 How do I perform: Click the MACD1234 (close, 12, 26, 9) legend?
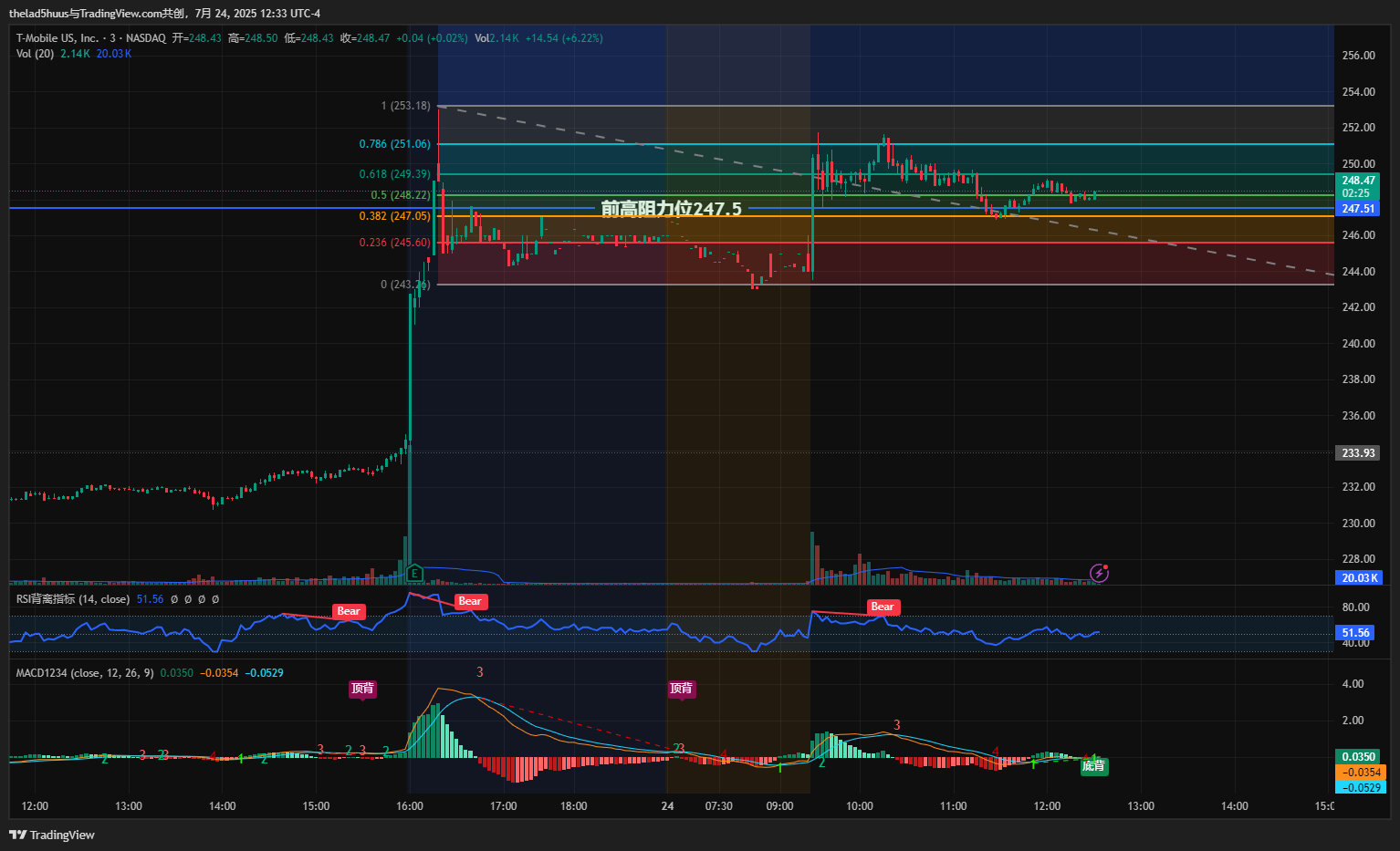85,673
